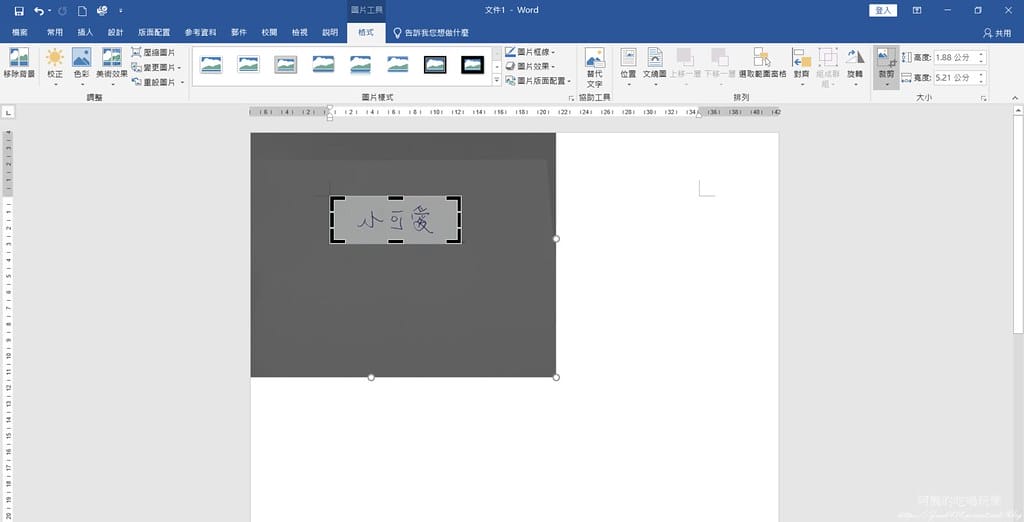This screenshot has width=1024, height=522.
Task: Open ribbon display options icon
Action: click(x=917, y=10)
